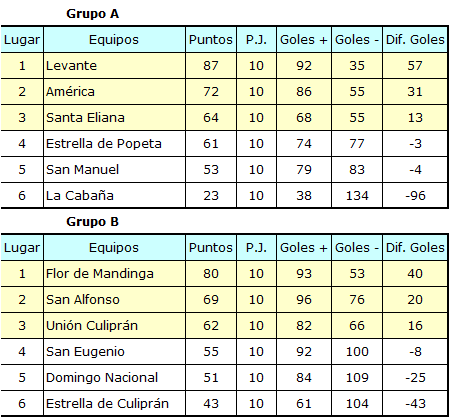Viewport: 449px width, 417px height.
Task: Click the Grupo B heading
Action: click(x=92, y=222)
